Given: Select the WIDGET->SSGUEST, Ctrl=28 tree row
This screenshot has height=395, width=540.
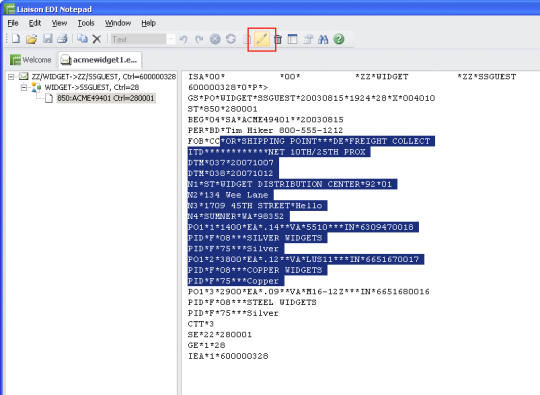Looking at the screenshot, I should point(92,87).
